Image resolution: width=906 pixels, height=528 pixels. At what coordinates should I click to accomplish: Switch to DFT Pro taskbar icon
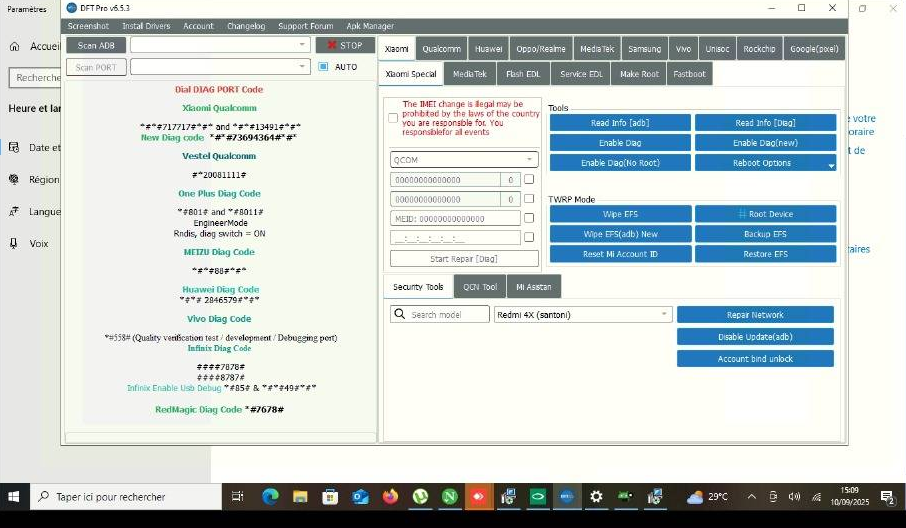(x=567, y=496)
